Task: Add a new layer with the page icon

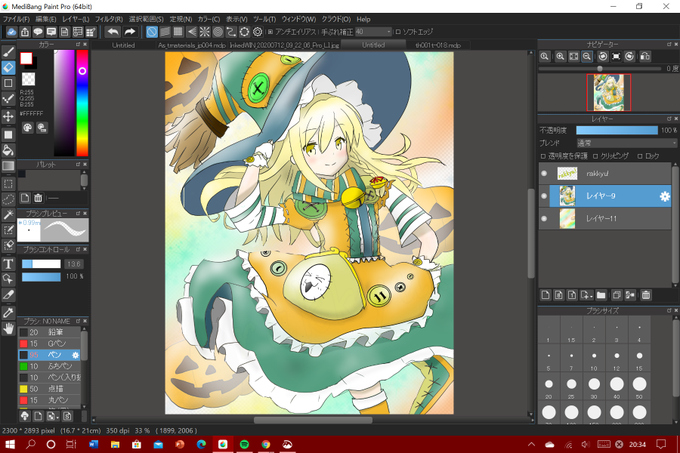Action: (546, 295)
